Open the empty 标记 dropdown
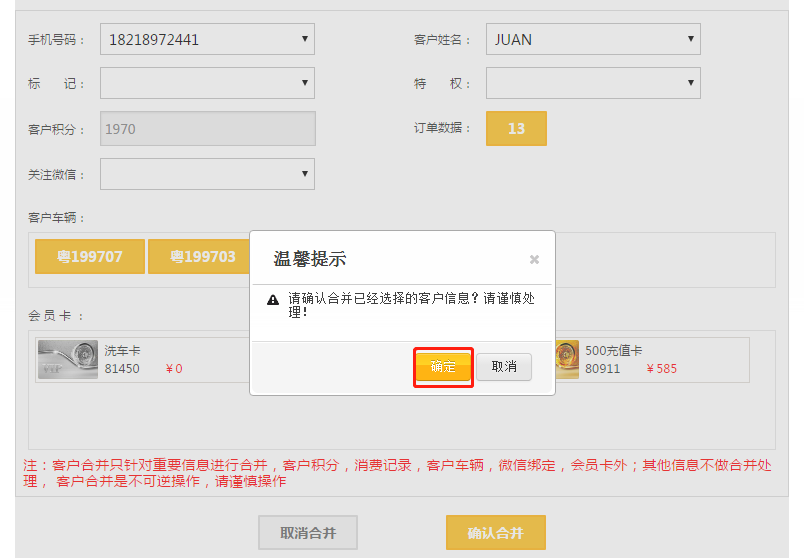Viewport: 804px width, 558px height. point(207,84)
